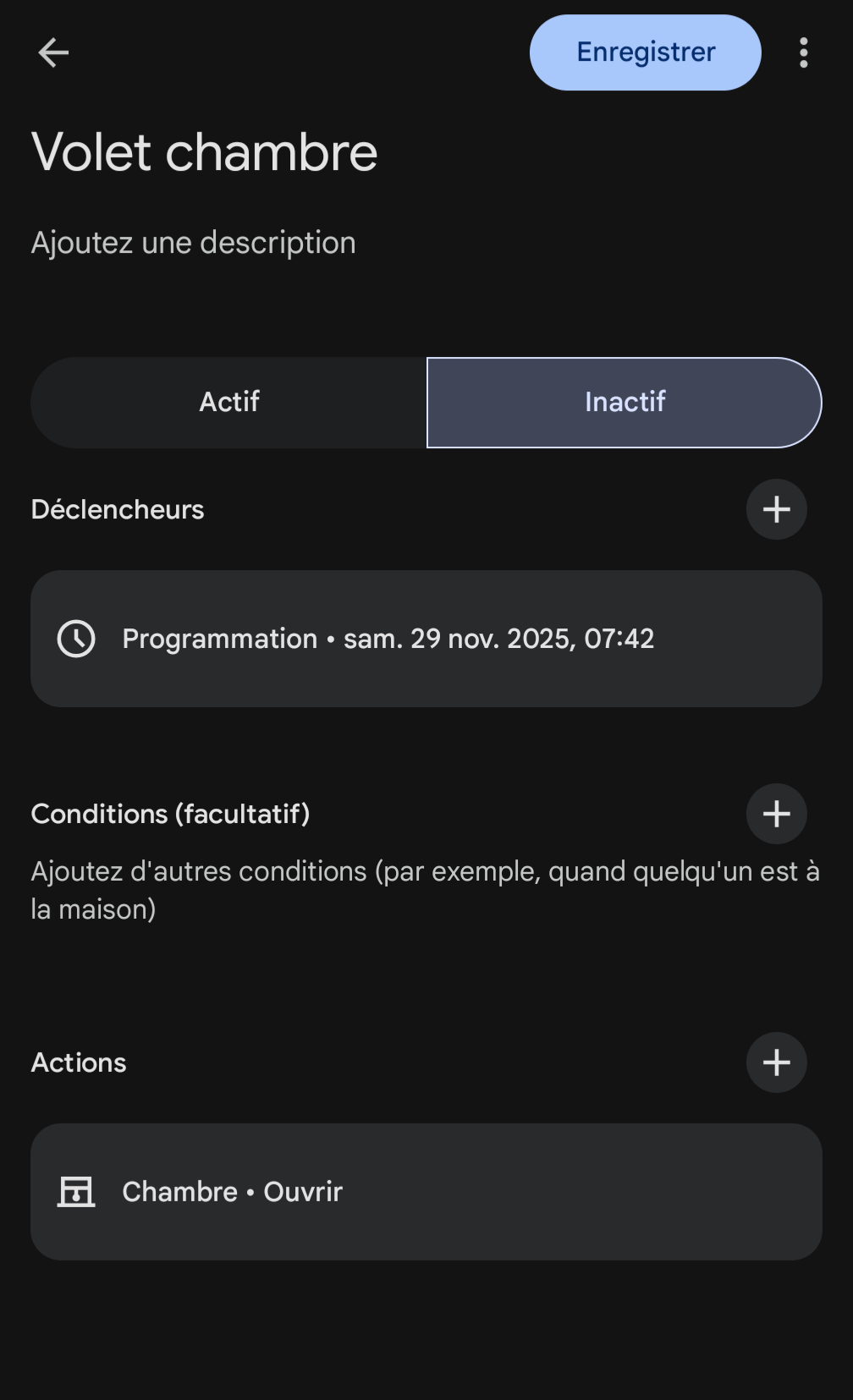Image resolution: width=853 pixels, height=1400 pixels.
Task: Edit the Volet chambre title field
Action: click(x=205, y=153)
